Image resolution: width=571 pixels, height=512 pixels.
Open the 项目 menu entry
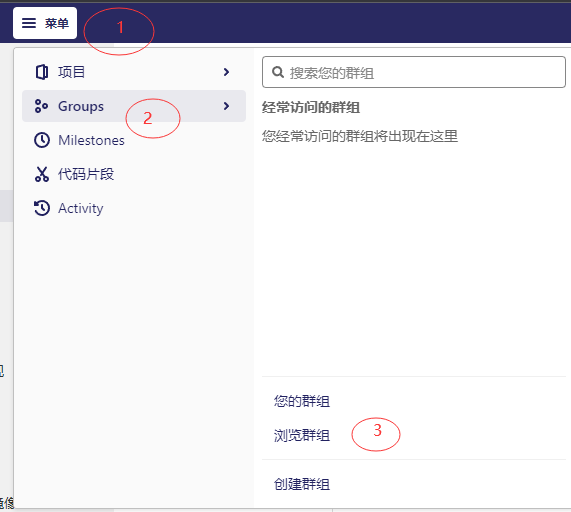(x=134, y=72)
